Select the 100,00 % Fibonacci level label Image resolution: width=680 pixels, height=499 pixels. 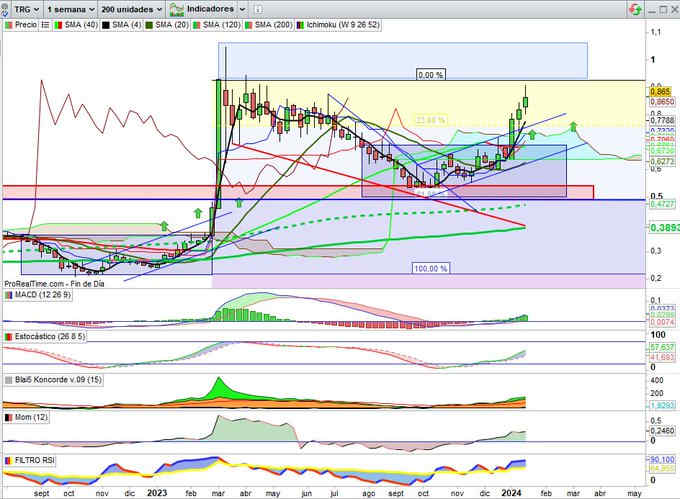[431, 268]
